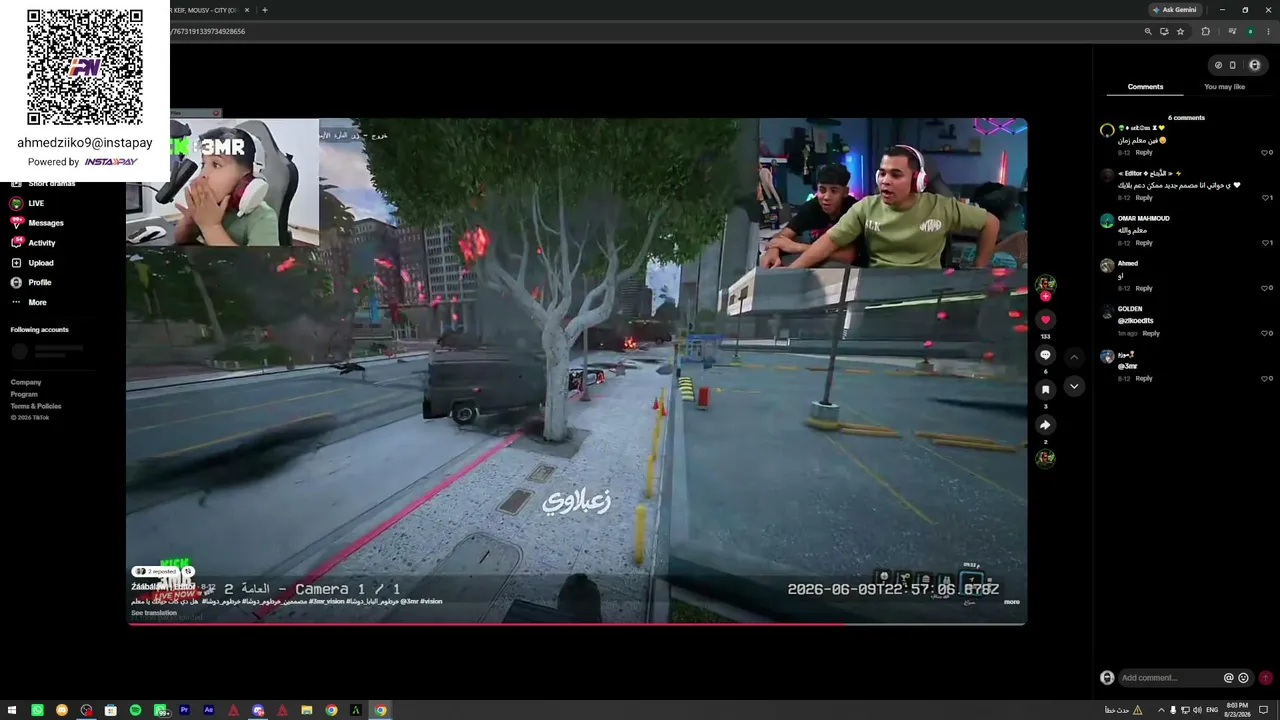Screen dimensions: 1280x720
Task: Like the Editor comment with heart
Action: pos(1263,198)
